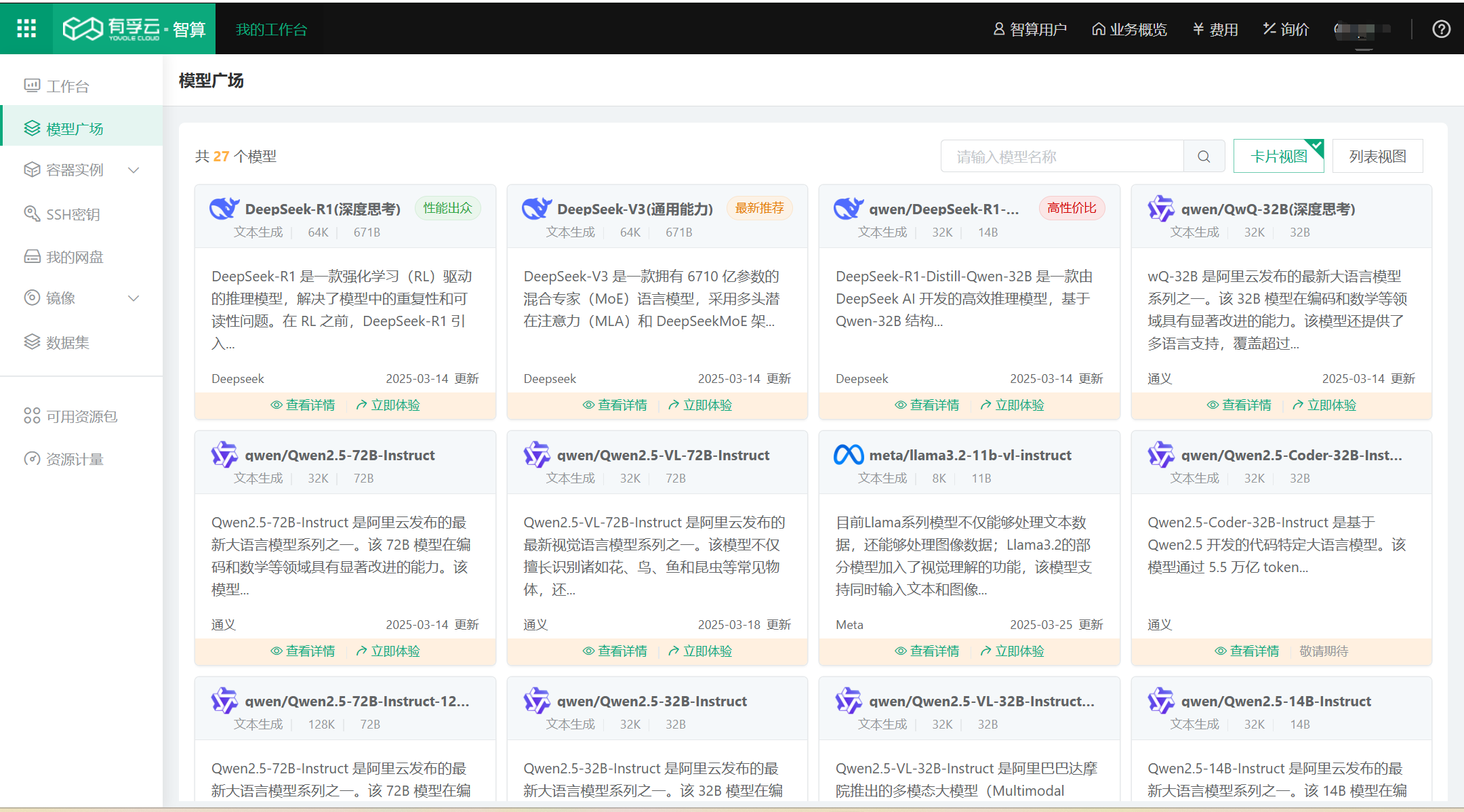1464x812 pixels.
Task: View details of qwen/QwQ-32B
Action: (x=1239, y=405)
